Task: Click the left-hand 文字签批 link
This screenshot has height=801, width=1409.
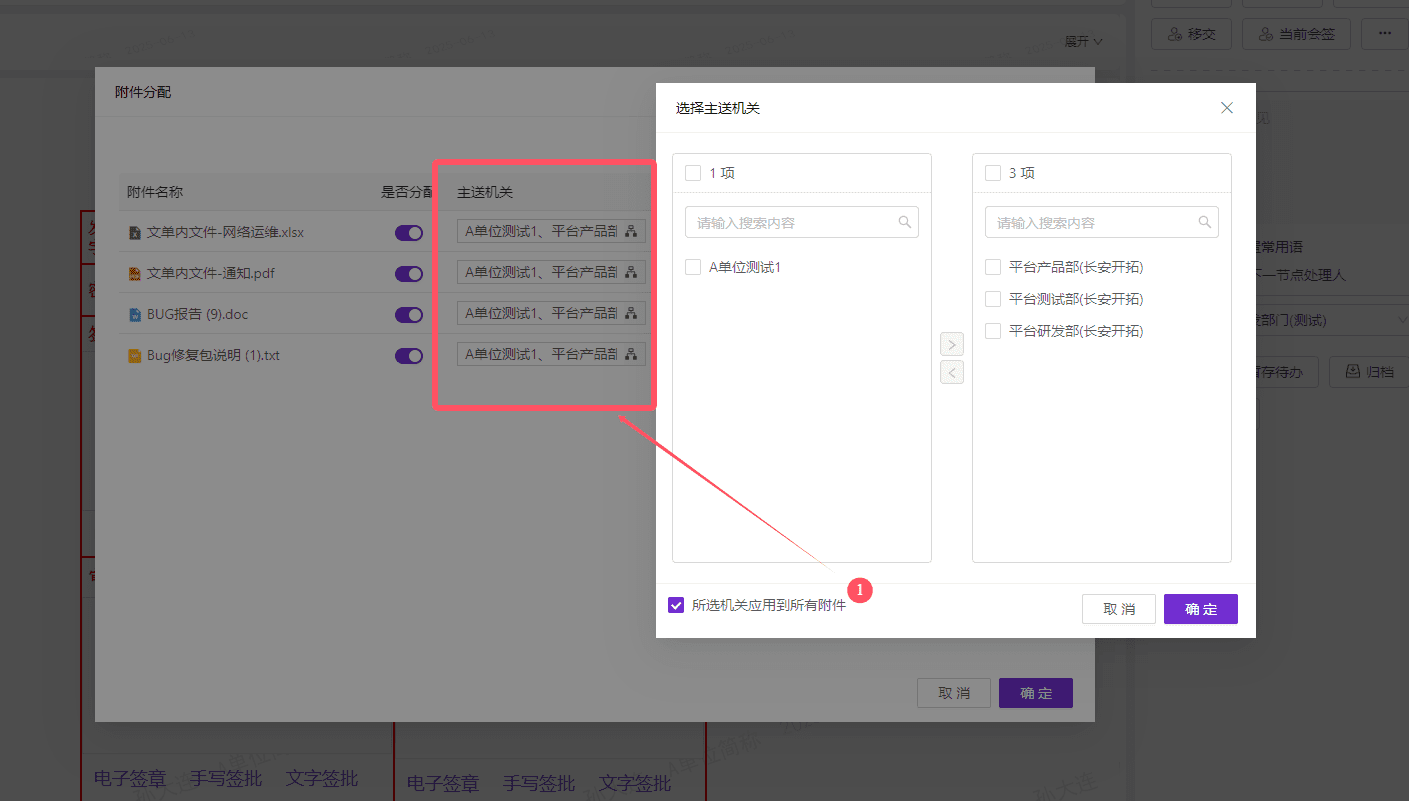Action: point(322,778)
